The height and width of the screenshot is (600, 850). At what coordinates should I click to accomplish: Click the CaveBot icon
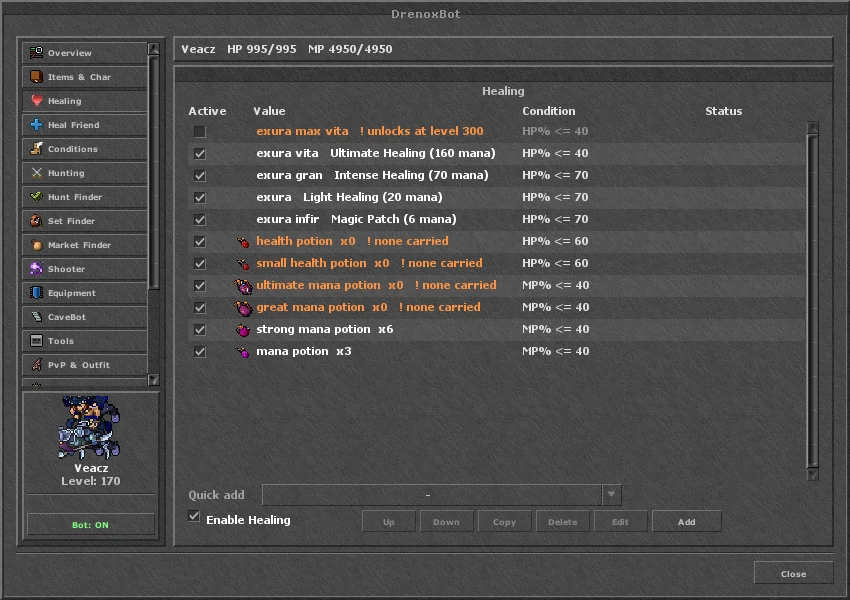tap(36, 317)
